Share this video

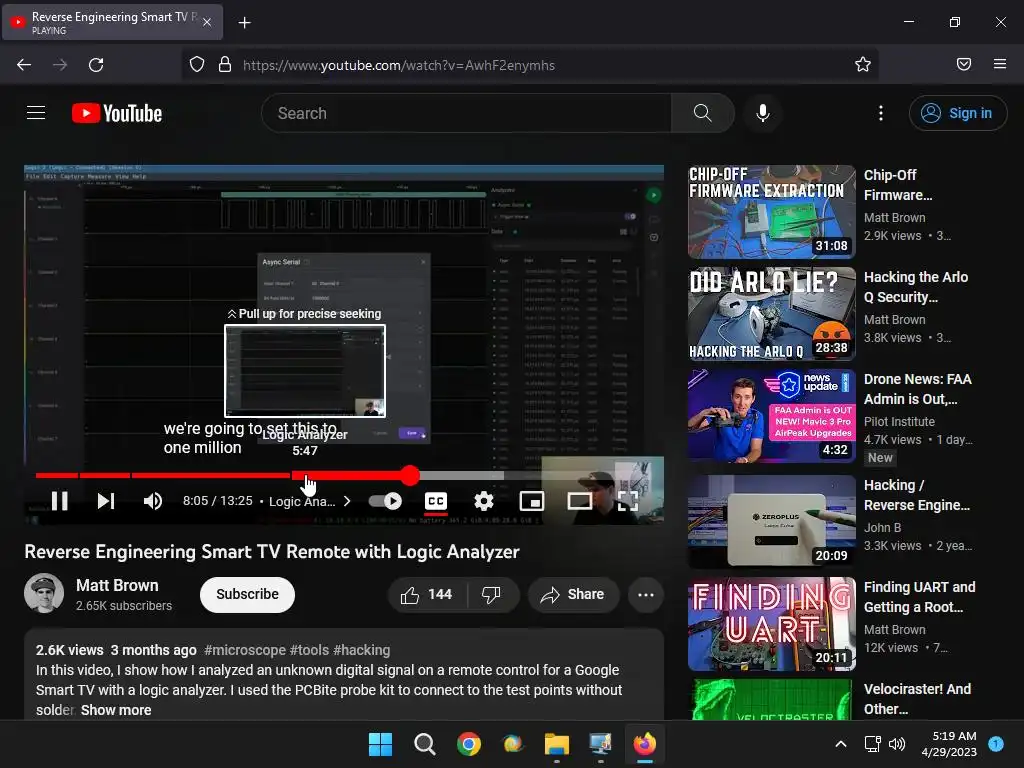coord(573,594)
